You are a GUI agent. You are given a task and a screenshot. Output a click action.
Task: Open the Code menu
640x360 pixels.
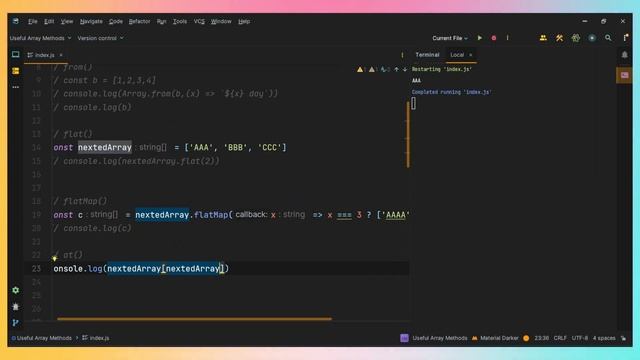tap(116, 21)
